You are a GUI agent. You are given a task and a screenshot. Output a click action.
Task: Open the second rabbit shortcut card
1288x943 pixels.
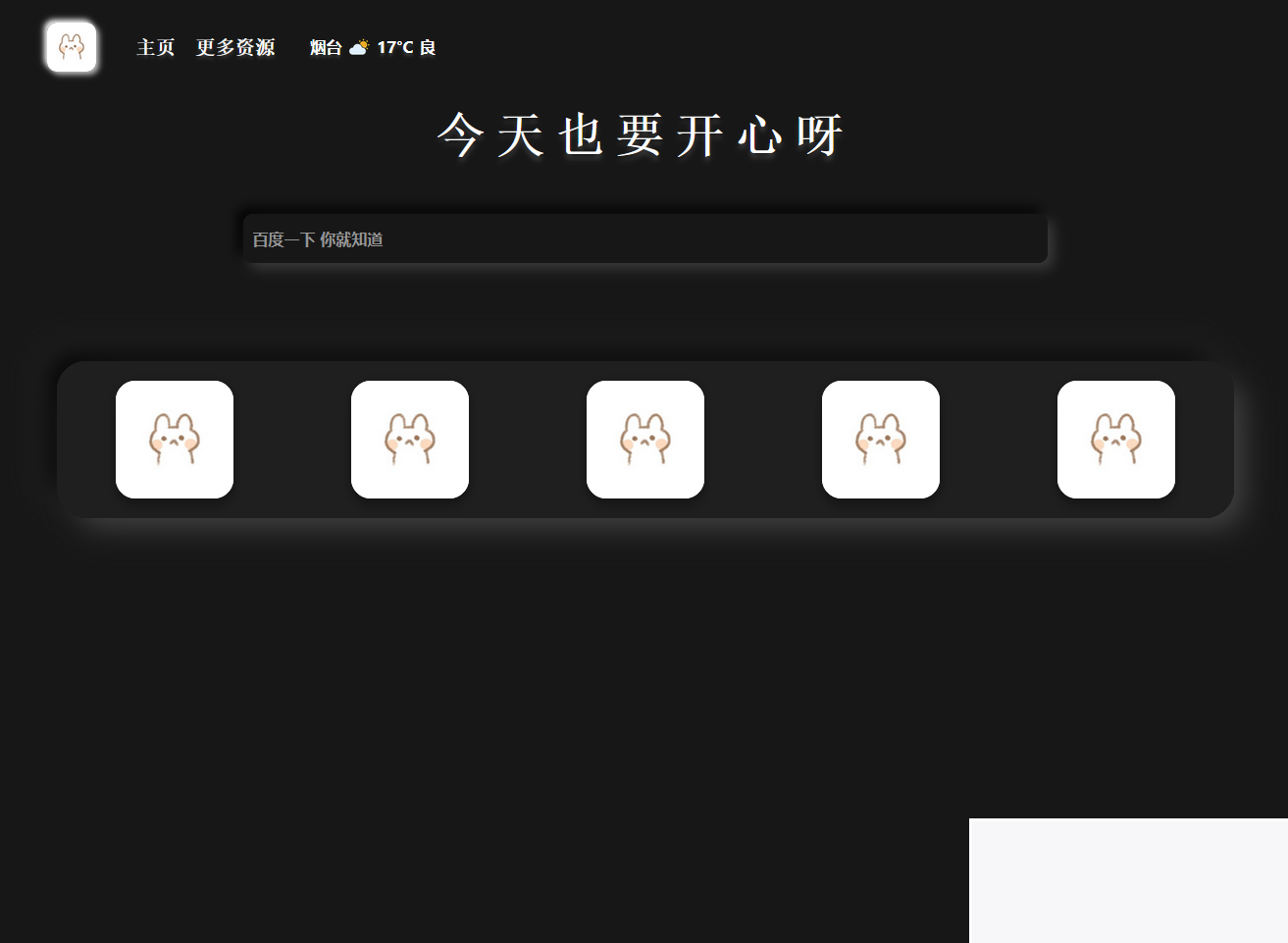point(410,439)
